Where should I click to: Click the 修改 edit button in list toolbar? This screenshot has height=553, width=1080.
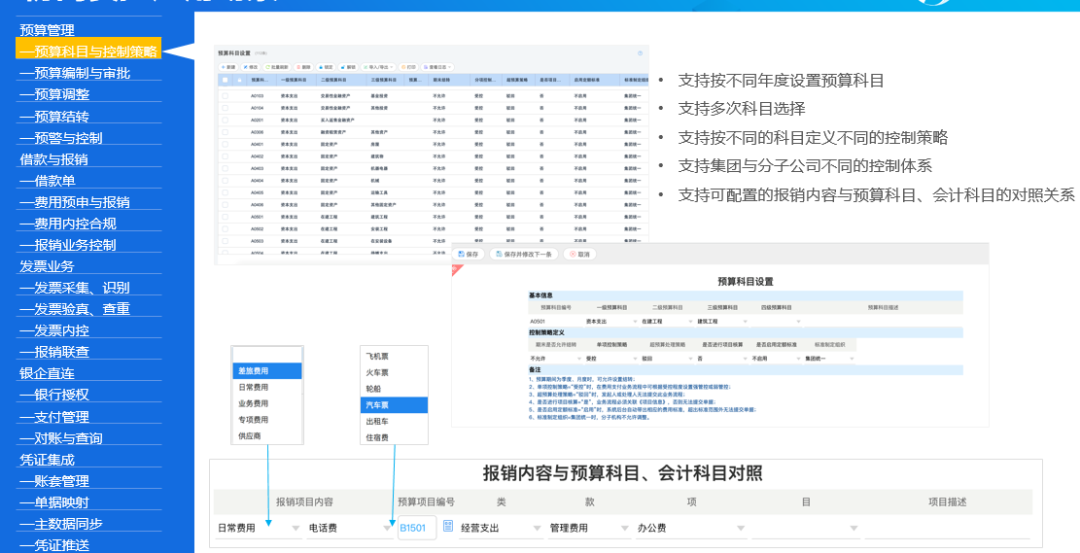251,67
